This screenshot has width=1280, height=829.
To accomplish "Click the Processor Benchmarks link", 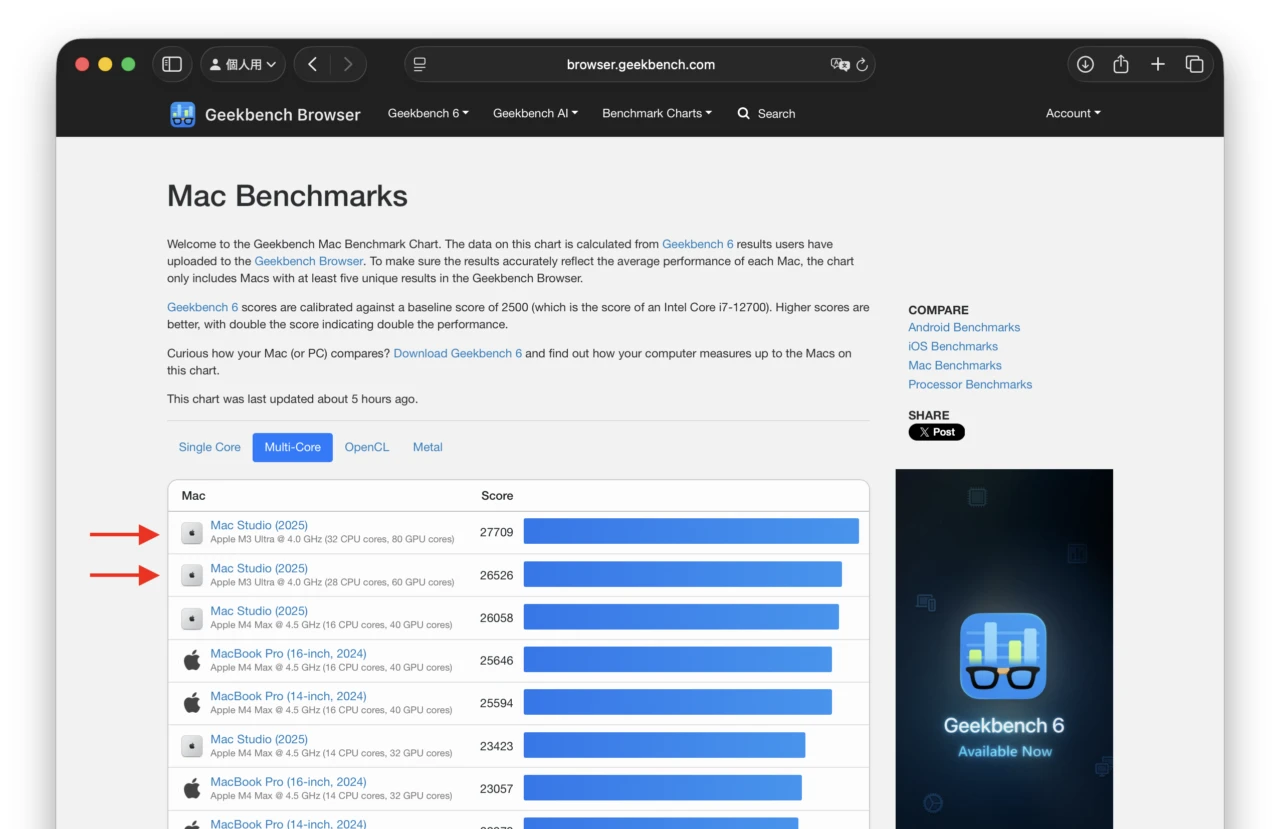I will click(969, 384).
